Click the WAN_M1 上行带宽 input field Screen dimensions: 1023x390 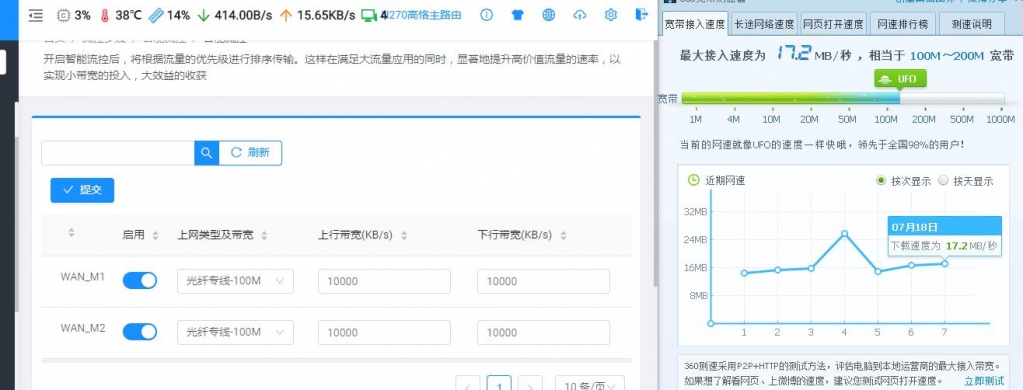coord(384,281)
